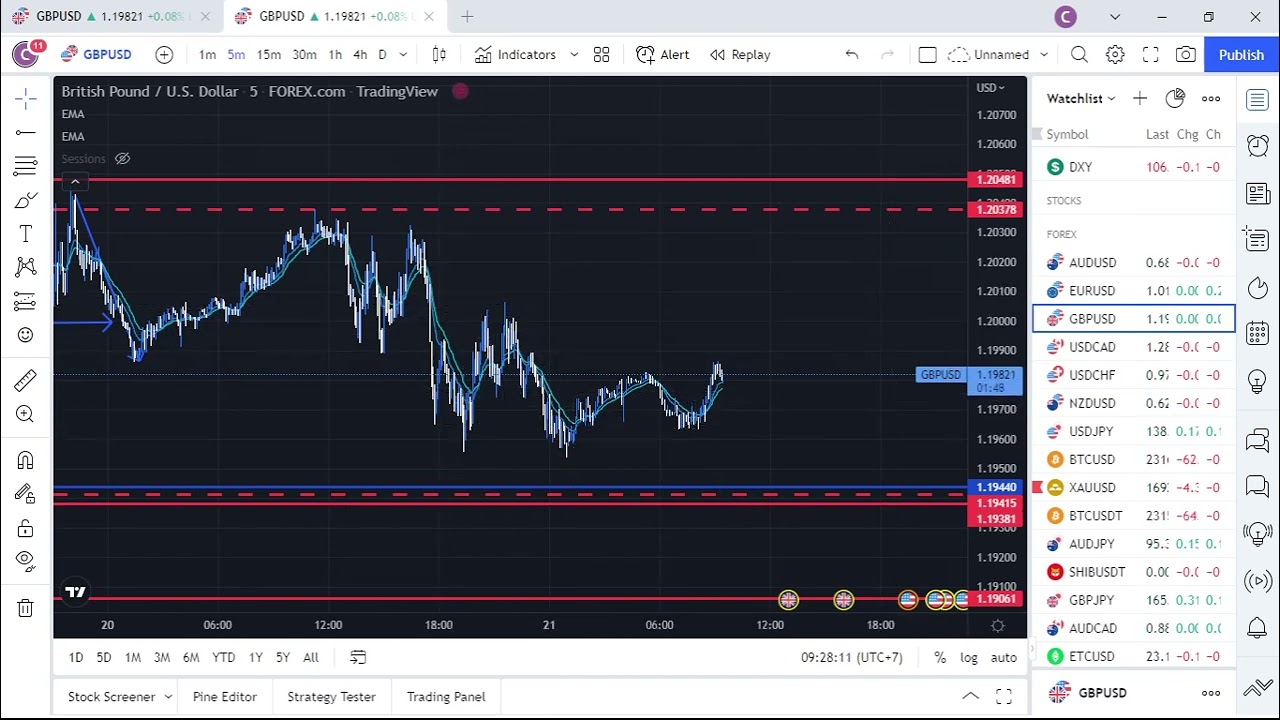The height and width of the screenshot is (720, 1280).
Task: Expand Stock Screener dropdown arrow
Action: [168, 697]
